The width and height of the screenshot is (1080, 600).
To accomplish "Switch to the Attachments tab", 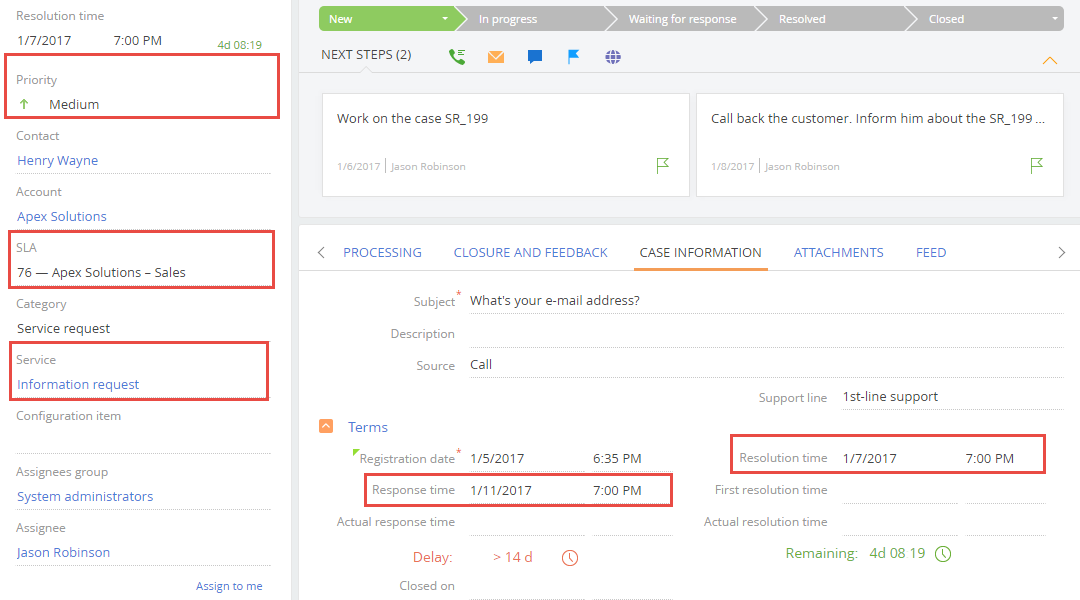I will pyautogui.click(x=838, y=252).
